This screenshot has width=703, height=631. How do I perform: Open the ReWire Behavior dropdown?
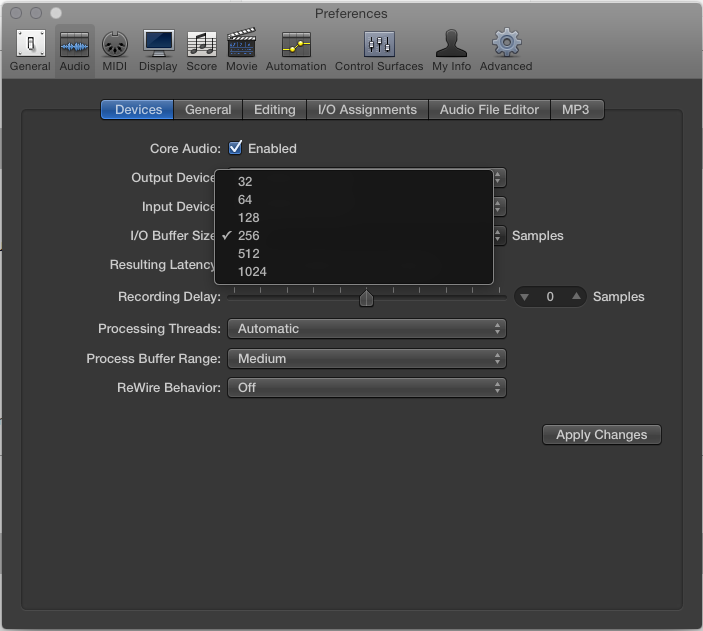click(x=367, y=388)
